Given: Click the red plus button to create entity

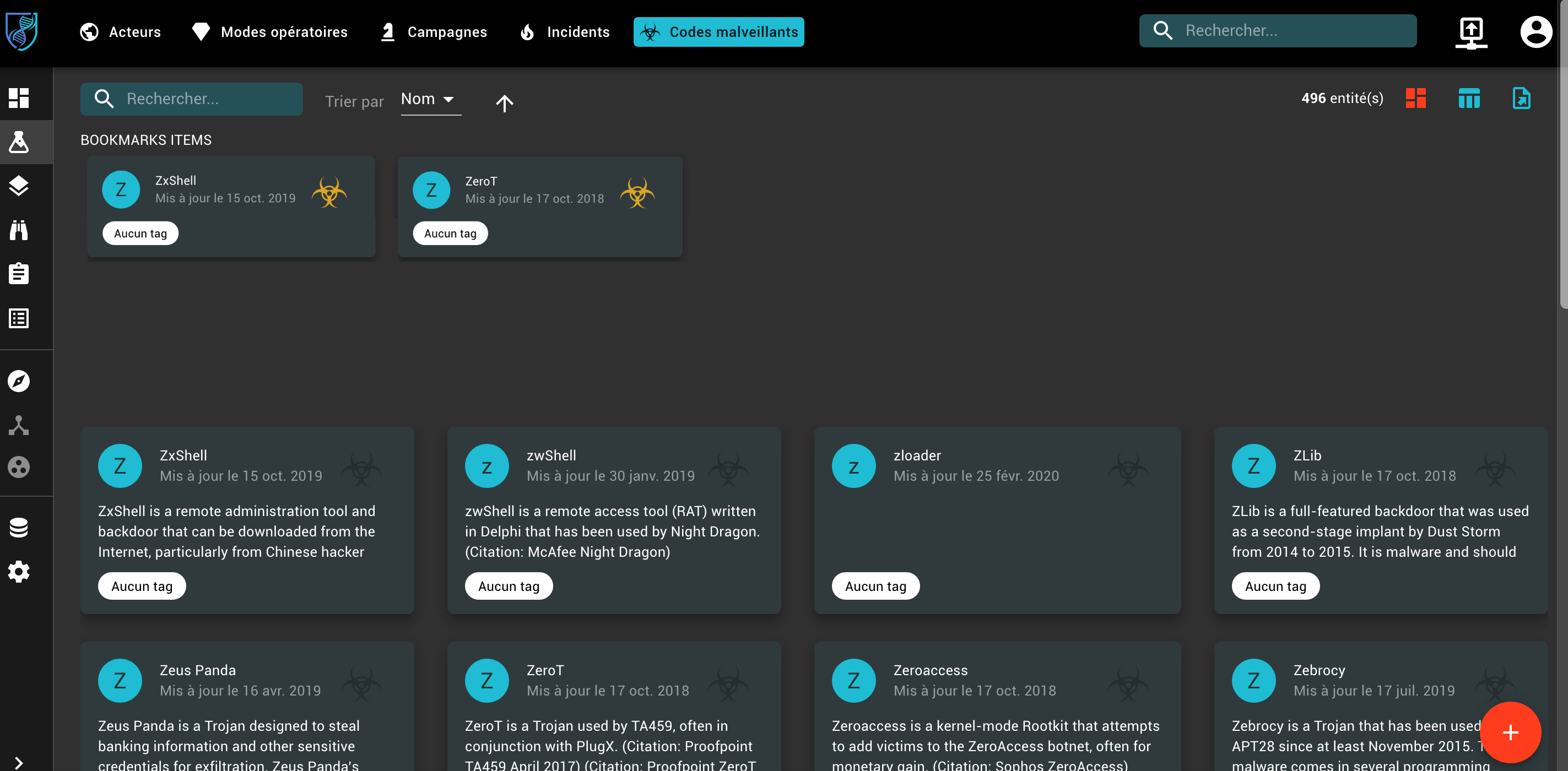Looking at the screenshot, I should [x=1510, y=732].
